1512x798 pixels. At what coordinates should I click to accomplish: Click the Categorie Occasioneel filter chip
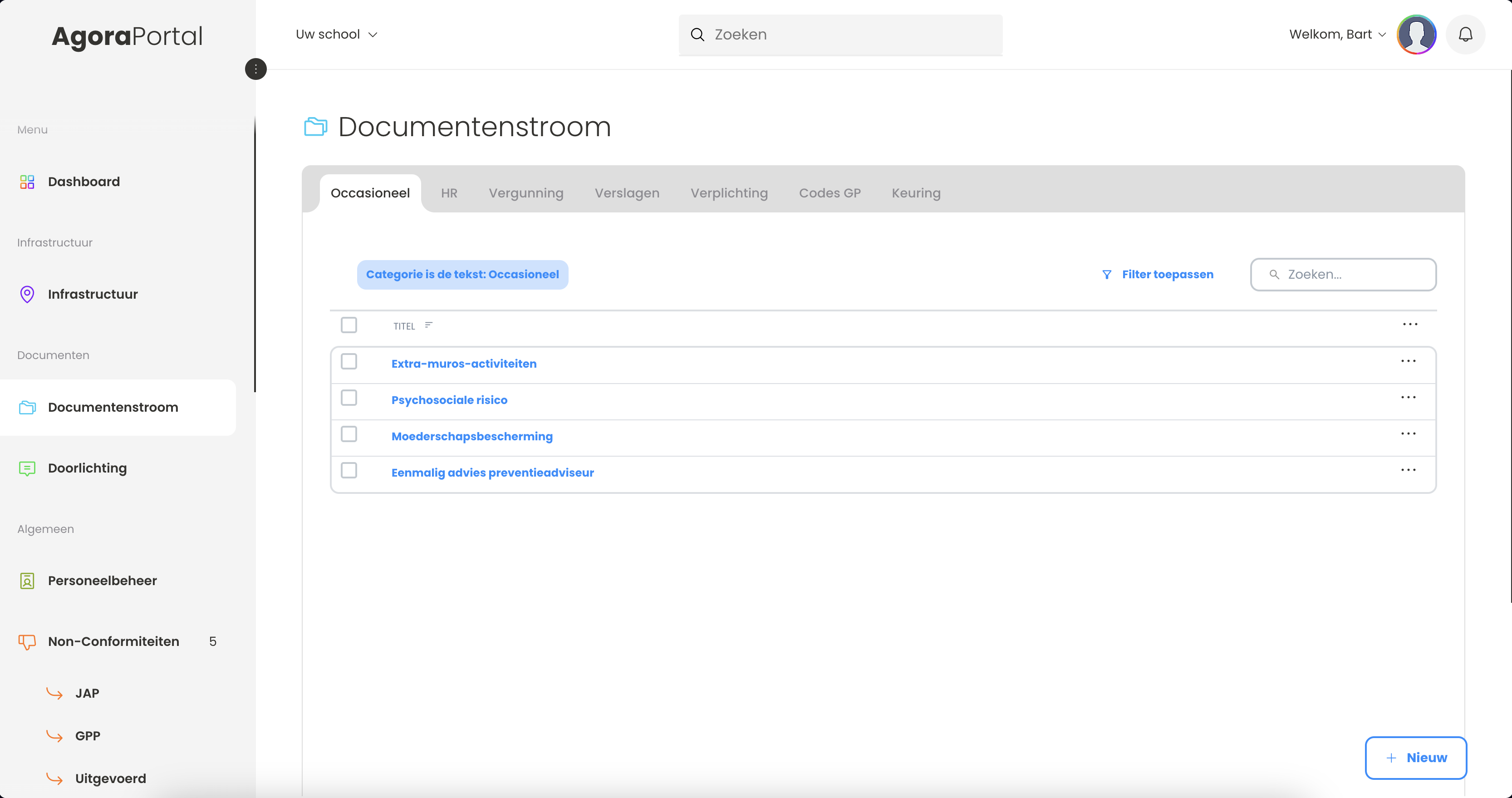tap(462, 275)
